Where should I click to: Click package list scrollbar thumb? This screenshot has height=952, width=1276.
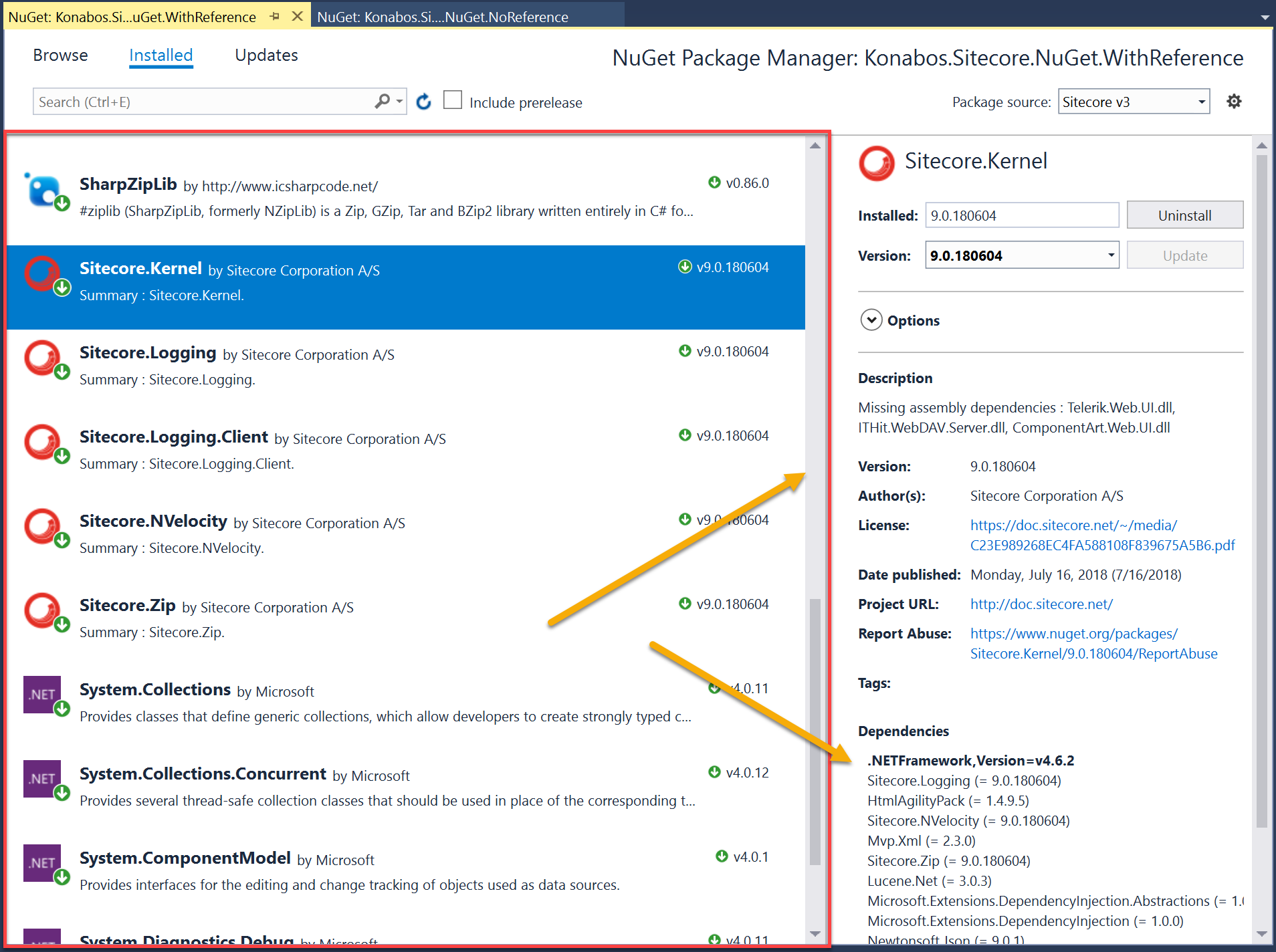coord(815,732)
